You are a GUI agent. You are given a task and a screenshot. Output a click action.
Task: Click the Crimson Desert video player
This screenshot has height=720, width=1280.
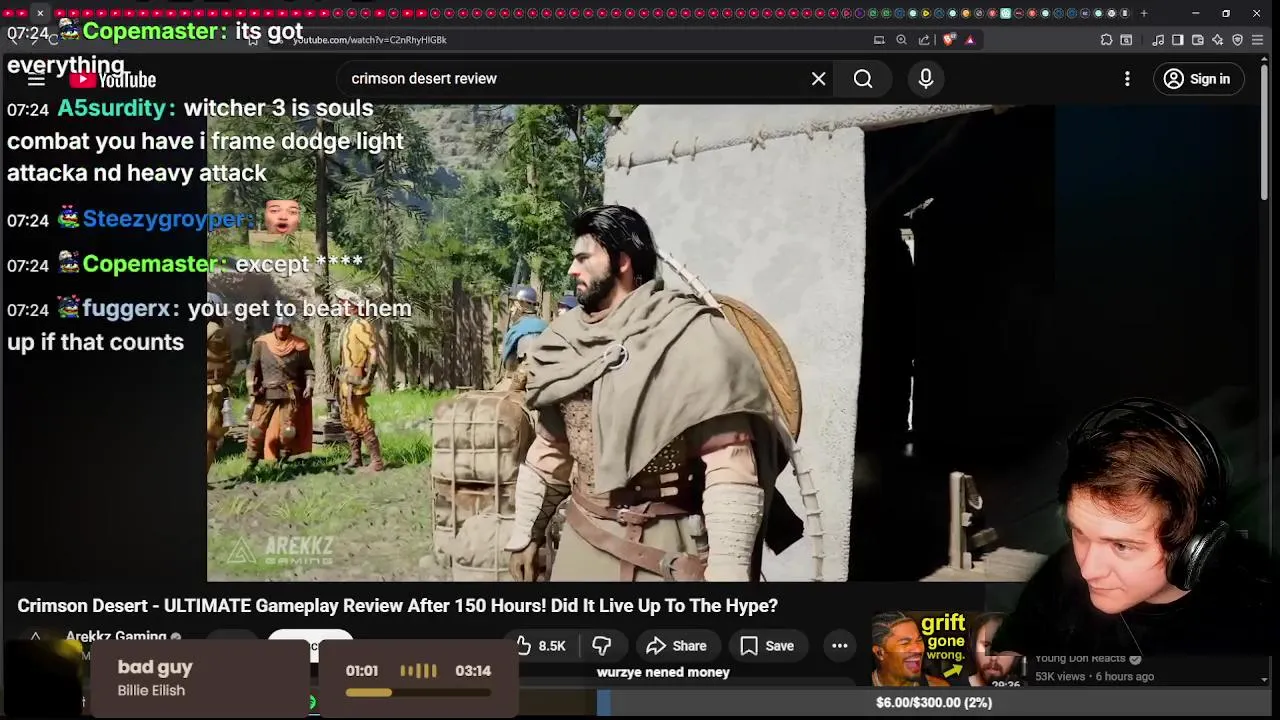[x=630, y=343]
